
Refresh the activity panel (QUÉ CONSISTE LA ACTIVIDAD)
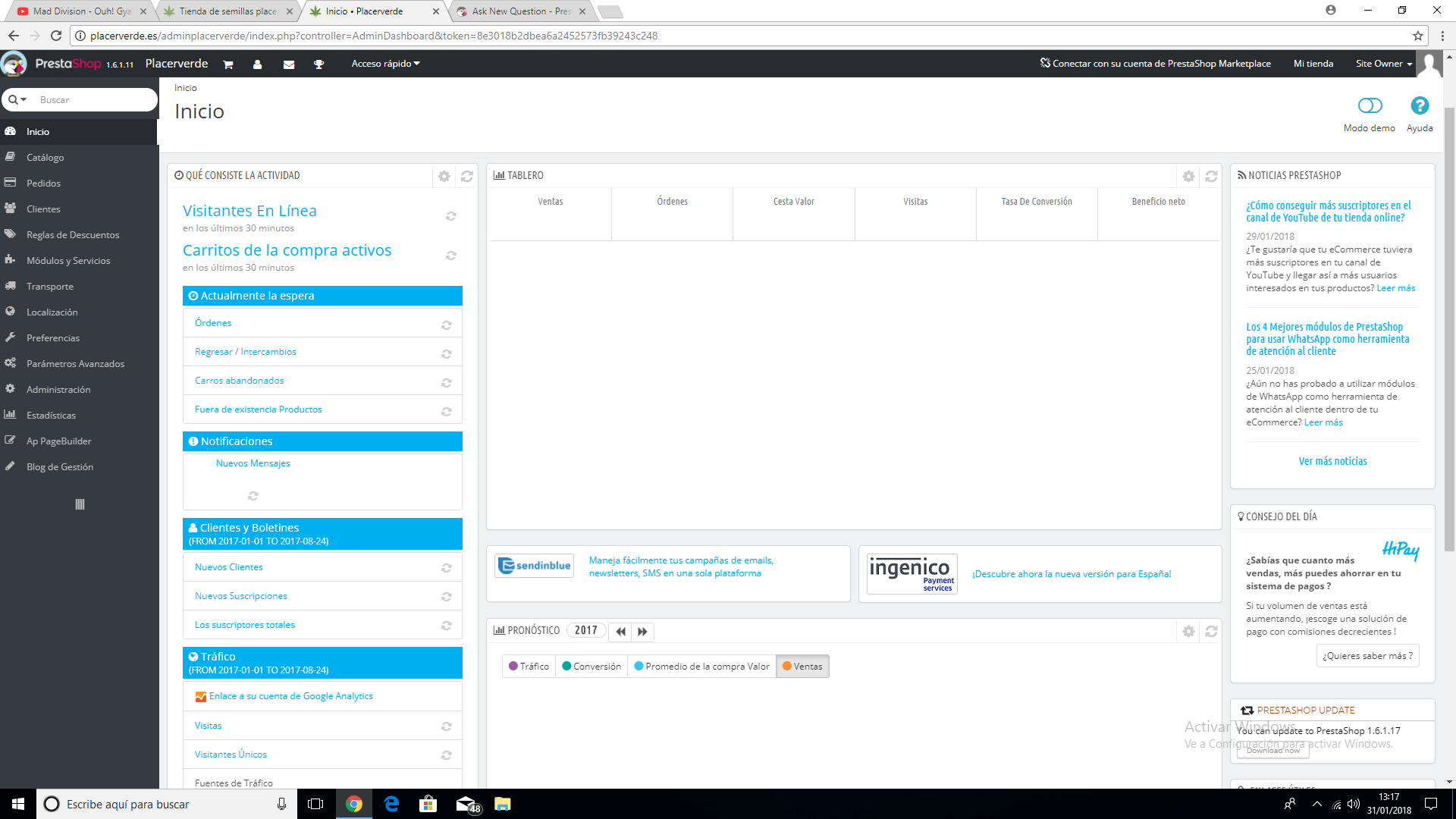coord(467,176)
